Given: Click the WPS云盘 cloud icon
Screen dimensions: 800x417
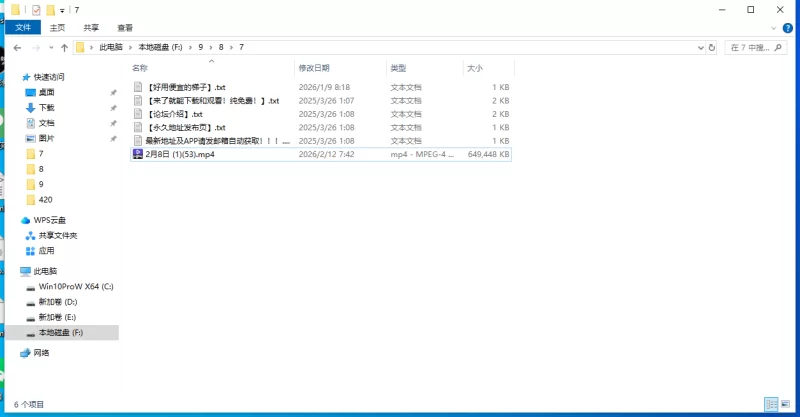Looking at the screenshot, I should [26, 220].
